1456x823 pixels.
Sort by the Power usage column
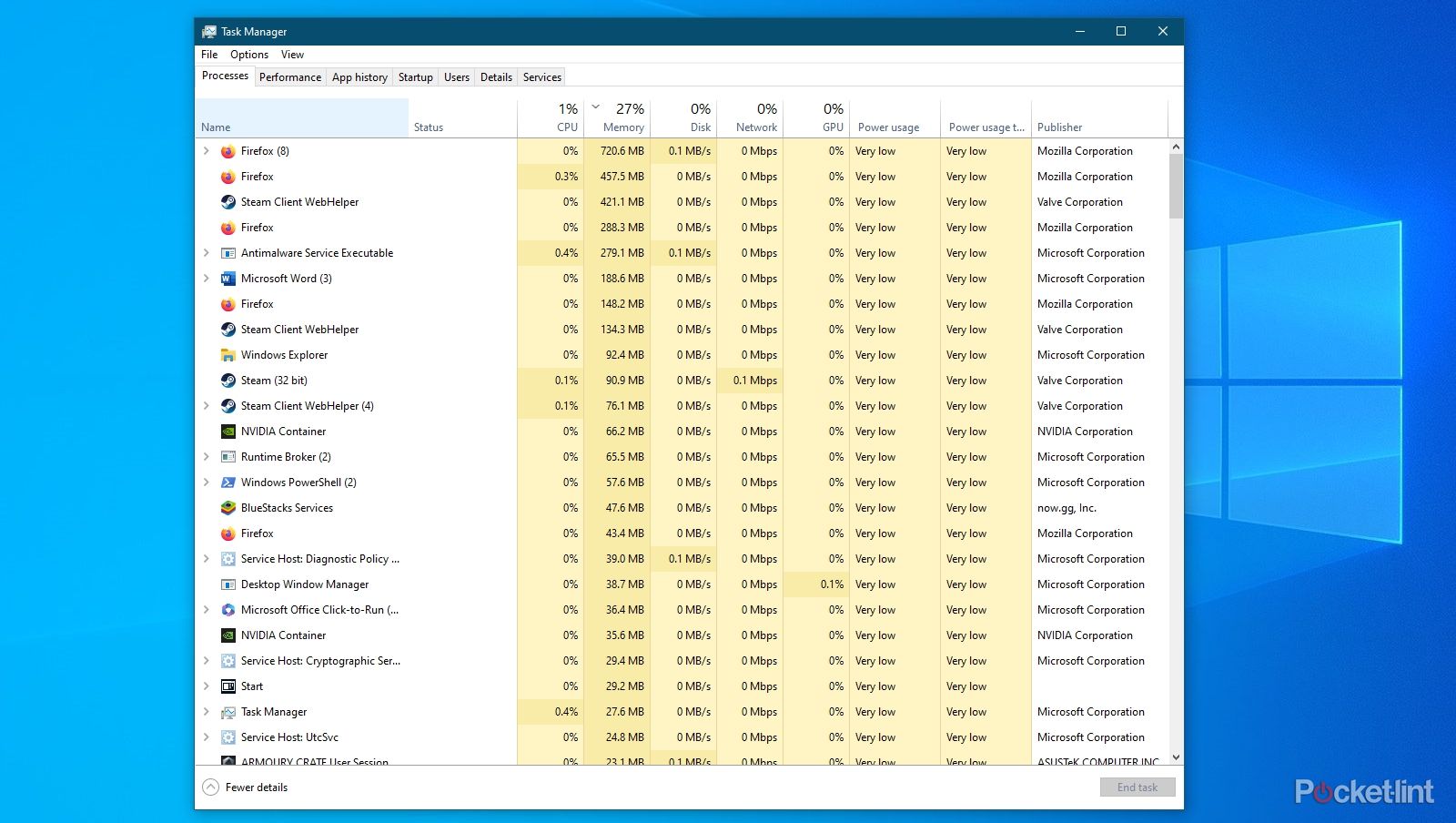(895, 117)
